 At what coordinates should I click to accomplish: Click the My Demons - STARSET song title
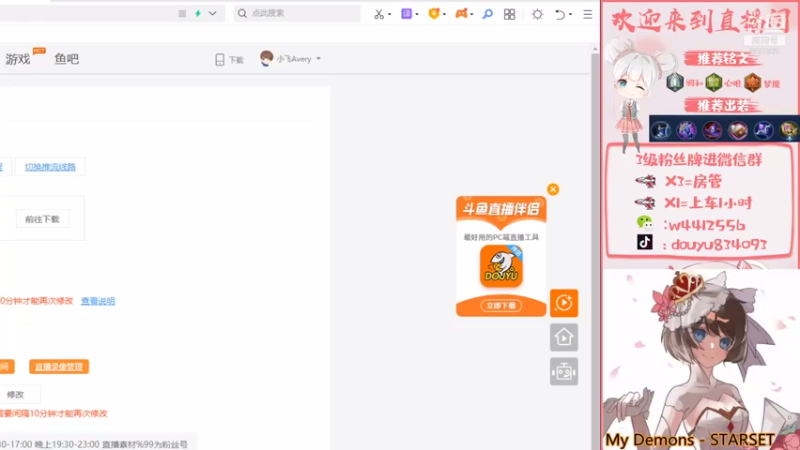pyautogui.click(x=690, y=440)
